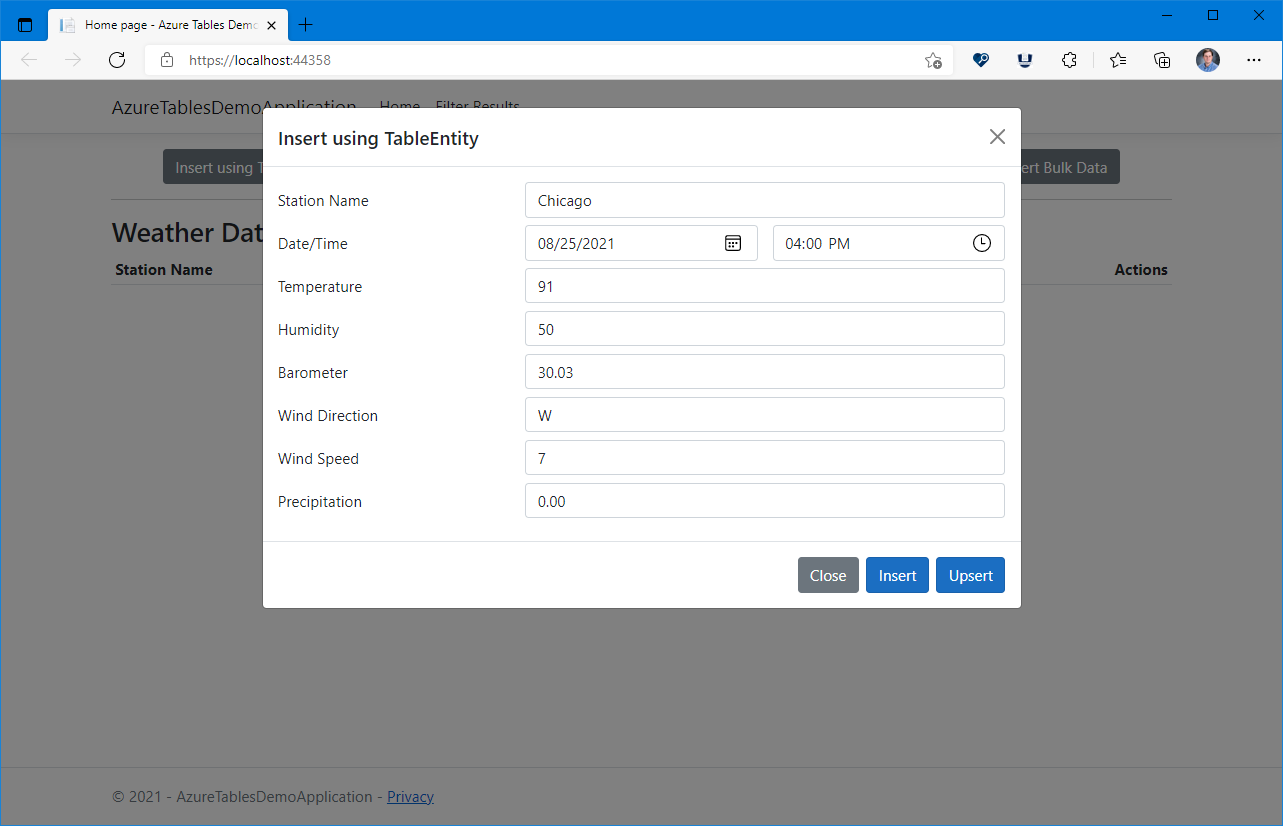Click the browser Refresh icon
Screen dimensions: 1283x826
(117, 60)
